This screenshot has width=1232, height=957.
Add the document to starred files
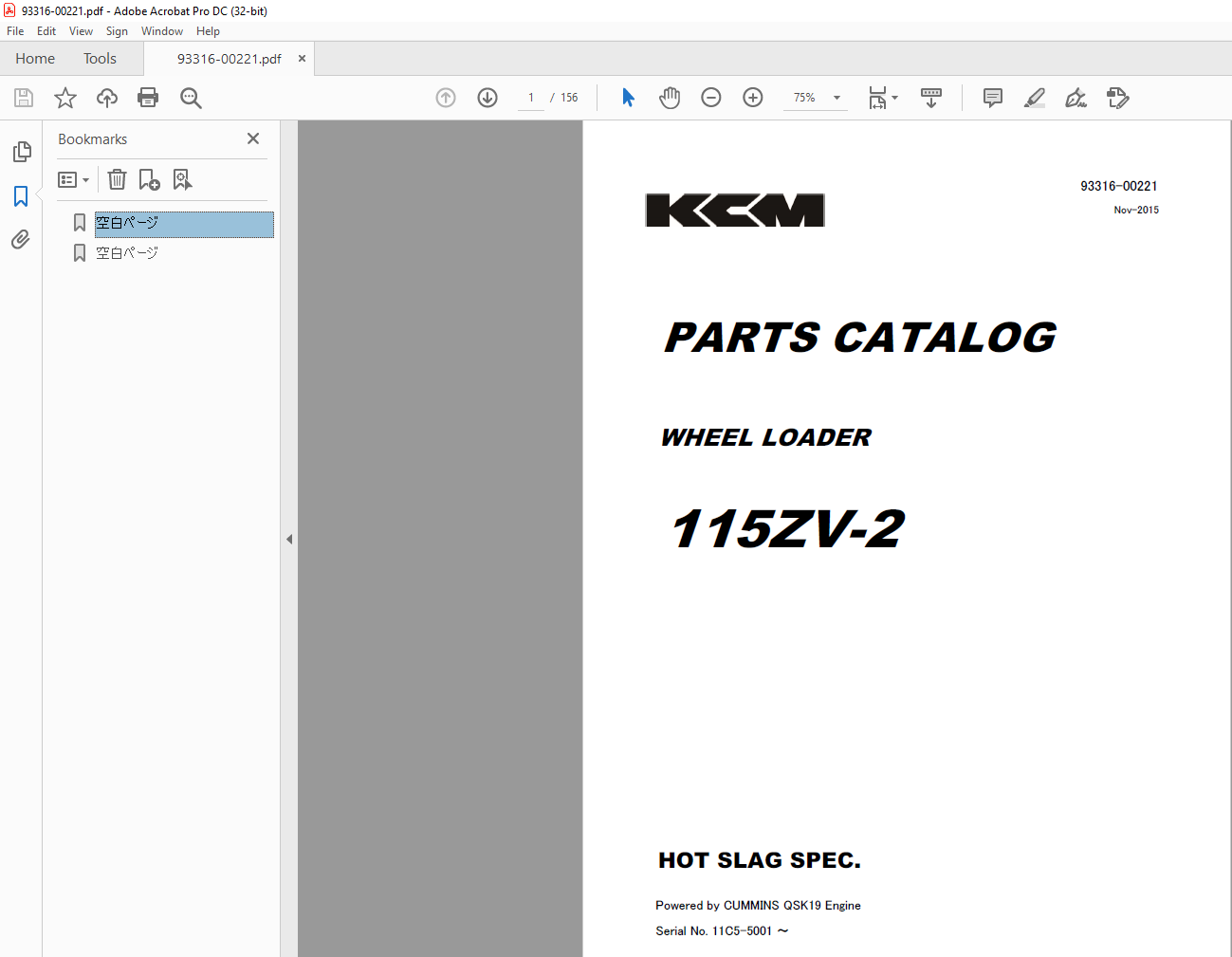(65, 98)
